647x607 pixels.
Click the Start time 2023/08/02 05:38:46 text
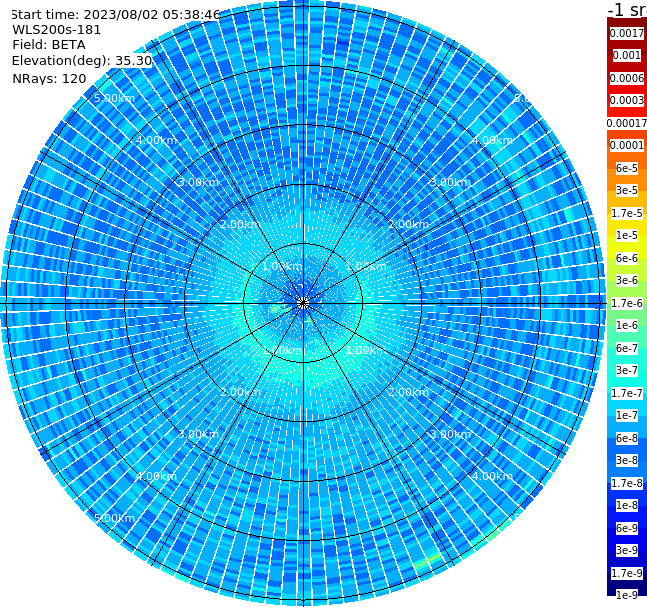[115, 15]
